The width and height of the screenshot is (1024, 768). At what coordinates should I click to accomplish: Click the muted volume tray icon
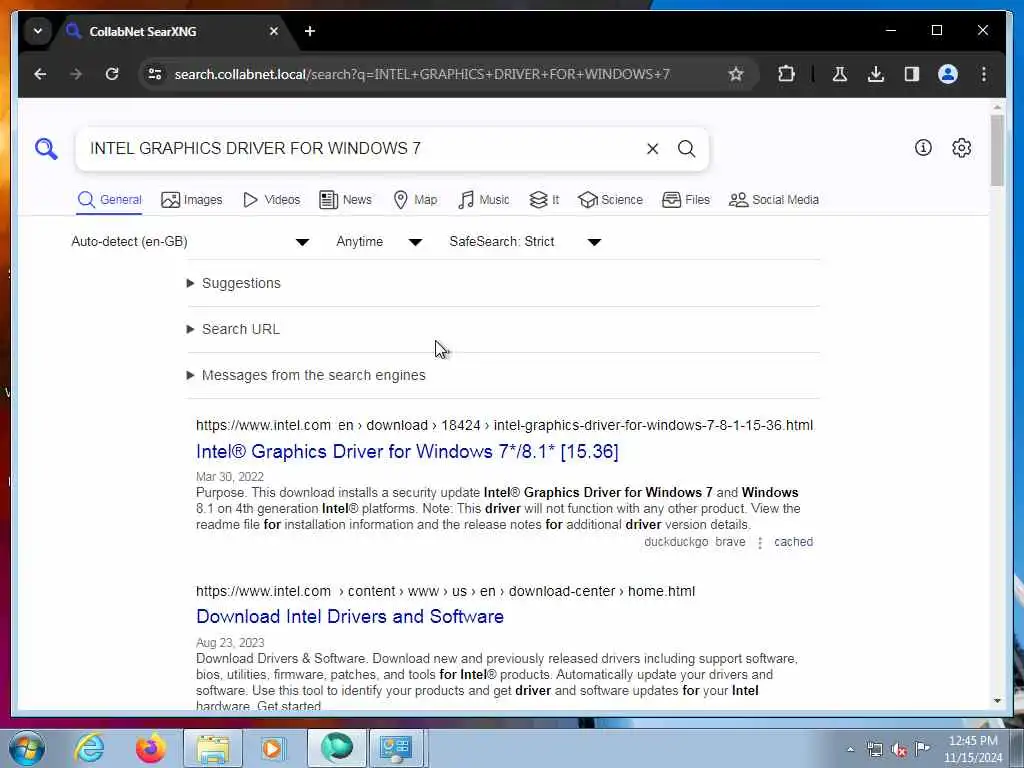click(x=899, y=749)
